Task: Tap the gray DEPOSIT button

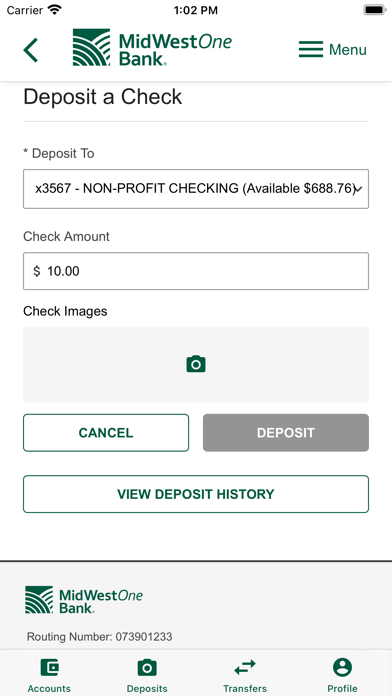Action: tap(286, 433)
